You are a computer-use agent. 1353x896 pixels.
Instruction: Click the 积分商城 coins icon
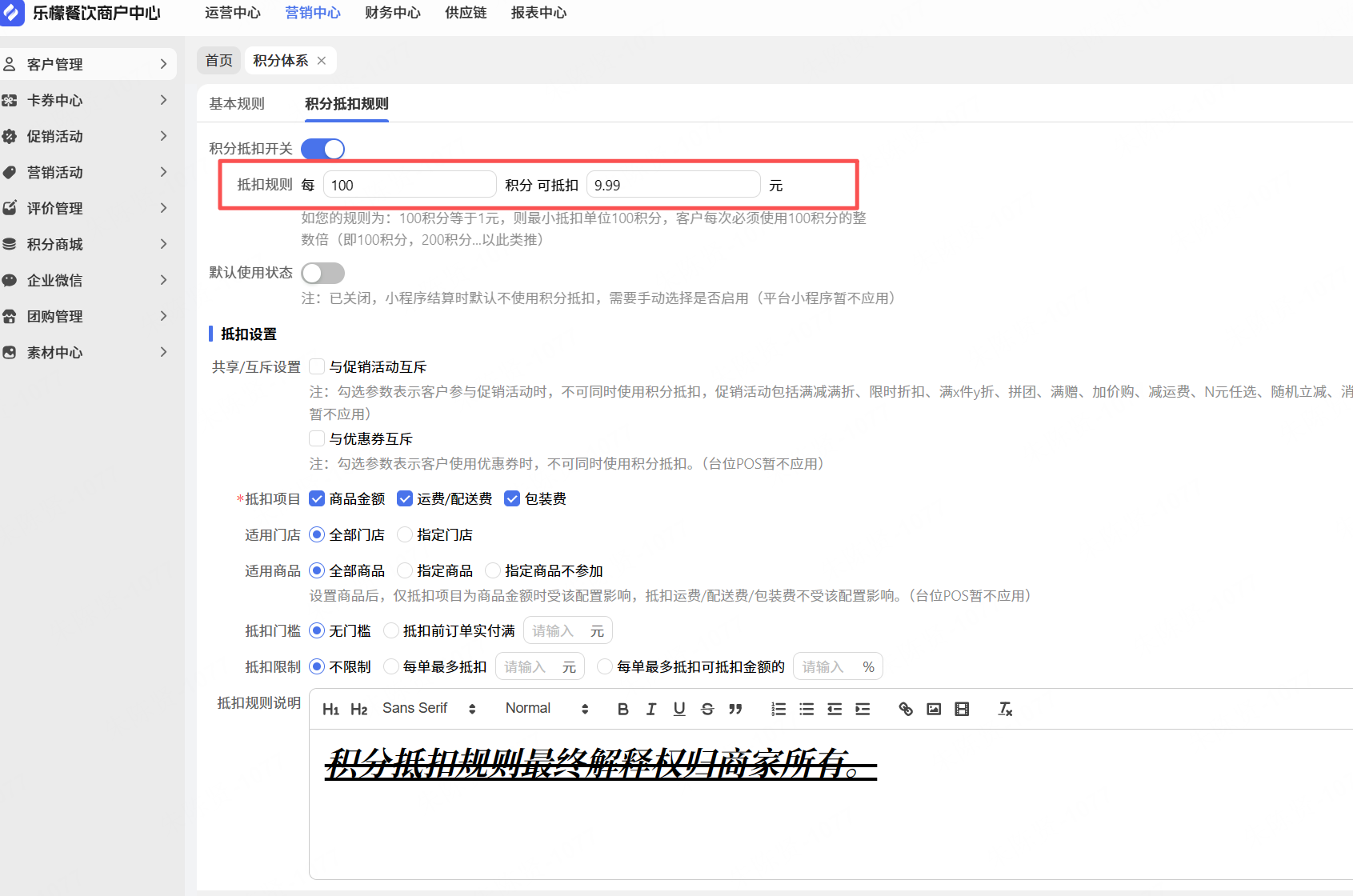point(10,244)
